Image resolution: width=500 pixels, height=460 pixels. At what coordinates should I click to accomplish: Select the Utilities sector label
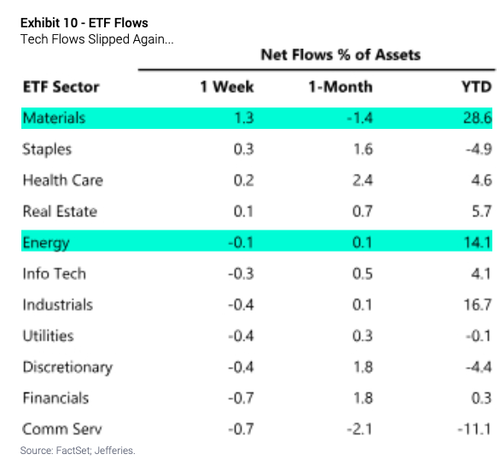coord(48,336)
